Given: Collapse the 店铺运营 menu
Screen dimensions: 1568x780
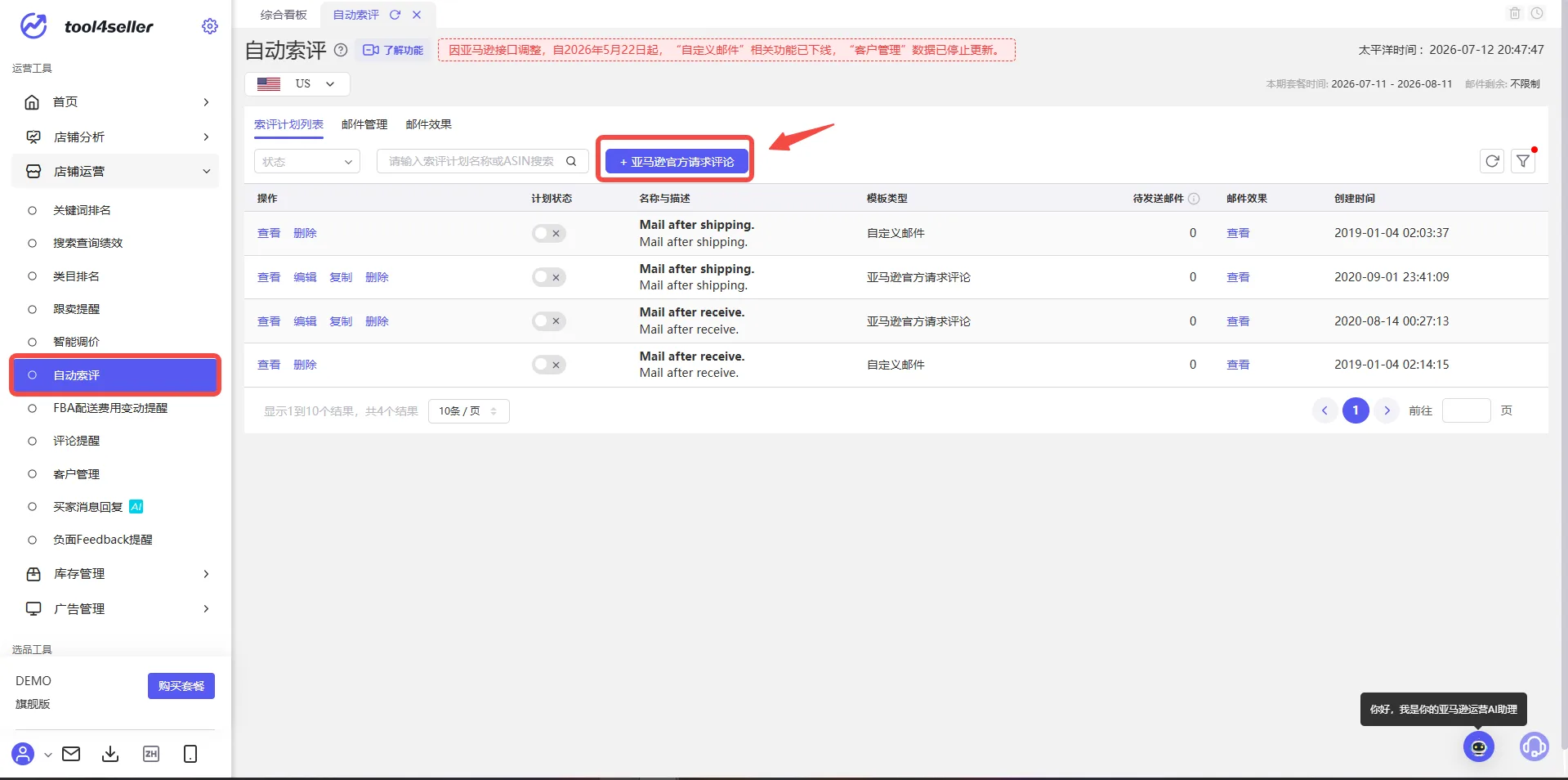Looking at the screenshot, I should (115, 172).
